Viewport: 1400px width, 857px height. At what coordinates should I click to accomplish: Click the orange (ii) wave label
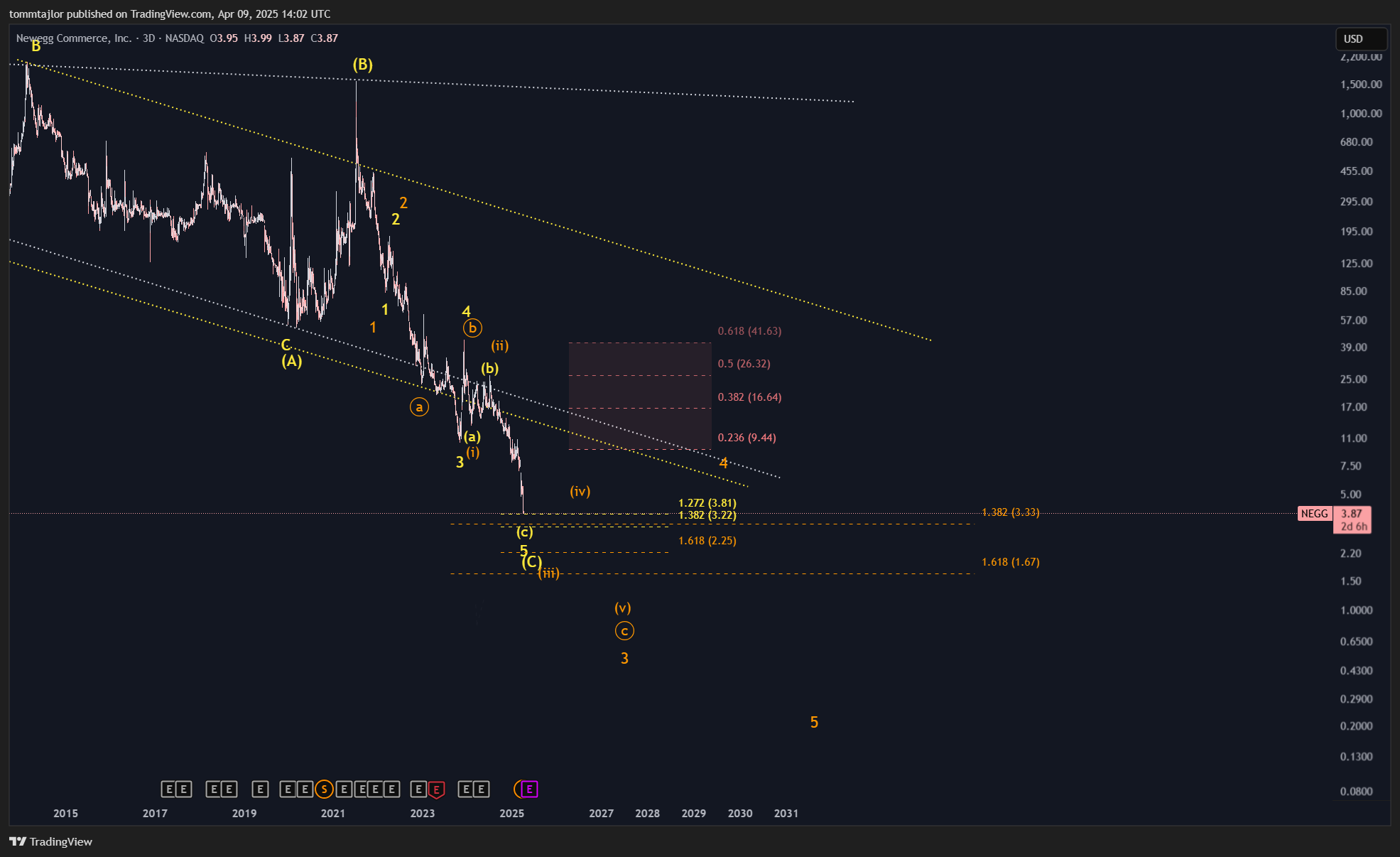500,346
